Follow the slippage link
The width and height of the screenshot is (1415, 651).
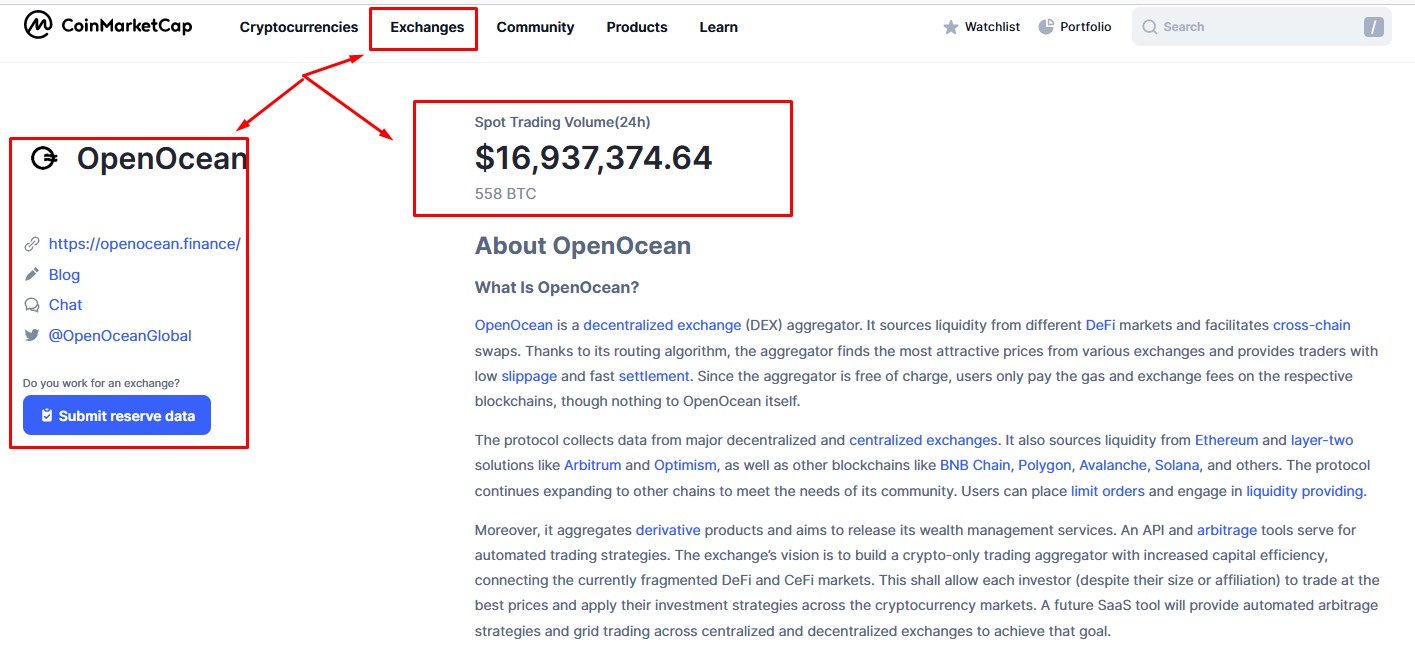click(x=529, y=376)
